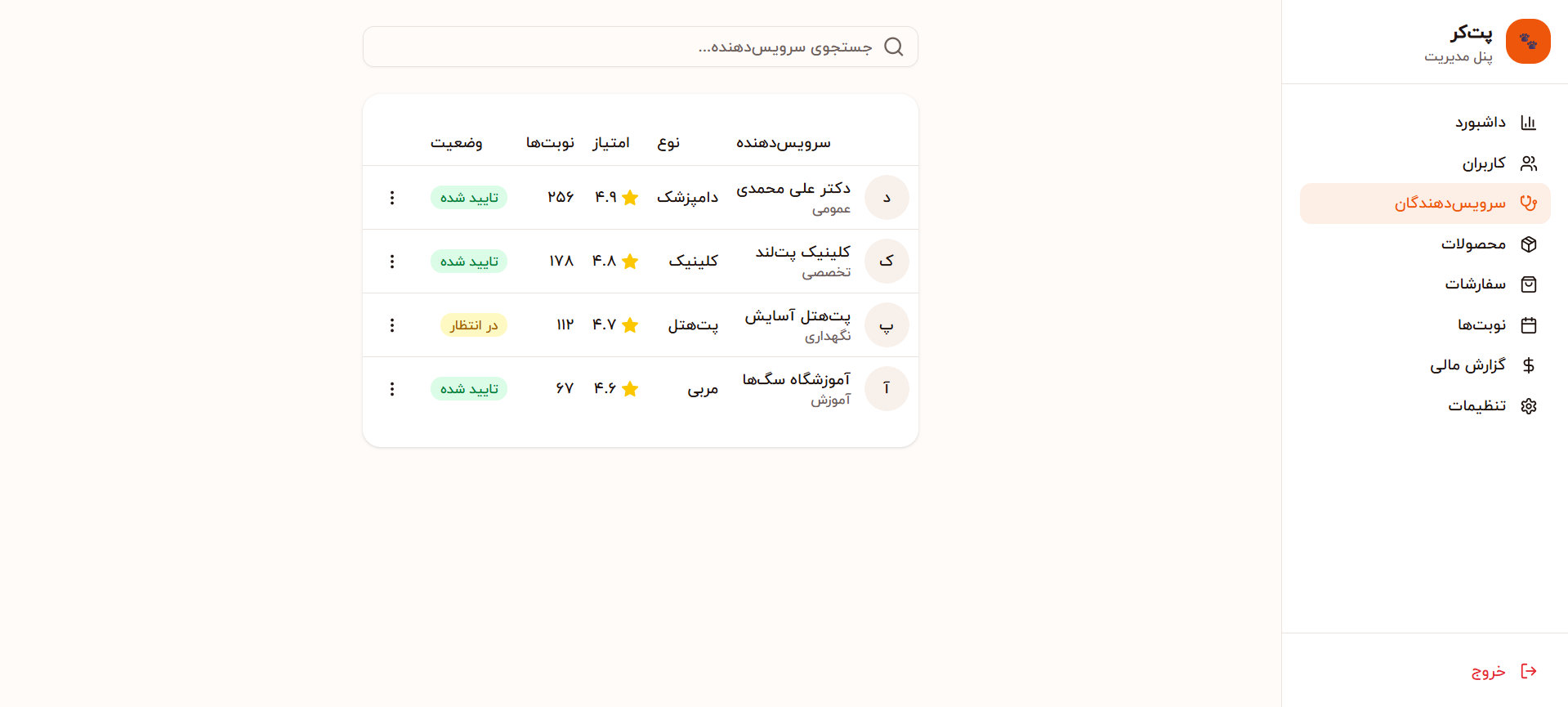Open the کاربران section

tap(1425, 163)
